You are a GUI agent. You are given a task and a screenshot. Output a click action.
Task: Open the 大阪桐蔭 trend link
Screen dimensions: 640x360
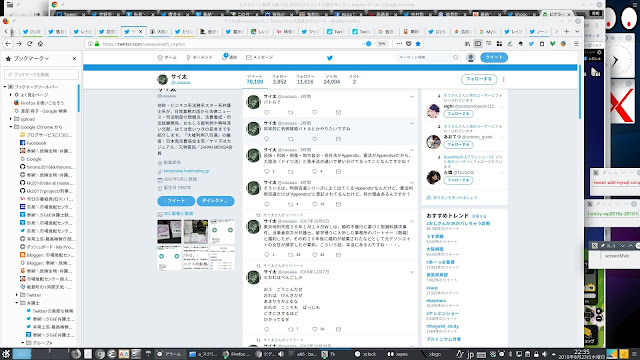435,249
